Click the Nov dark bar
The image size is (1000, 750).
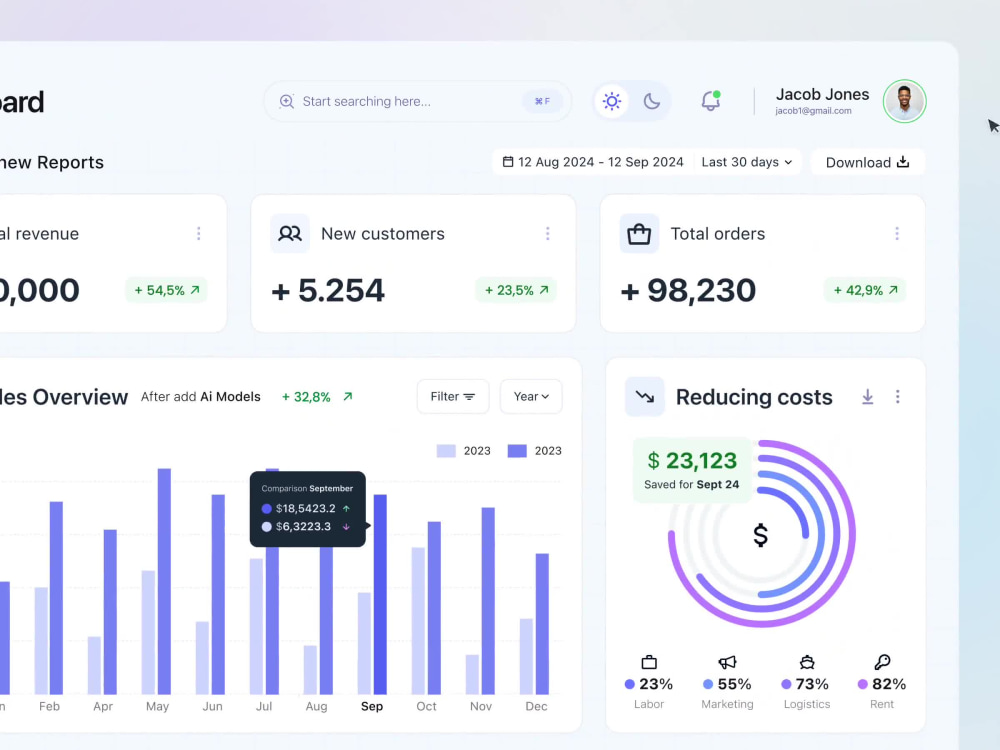[x=488, y=601]
